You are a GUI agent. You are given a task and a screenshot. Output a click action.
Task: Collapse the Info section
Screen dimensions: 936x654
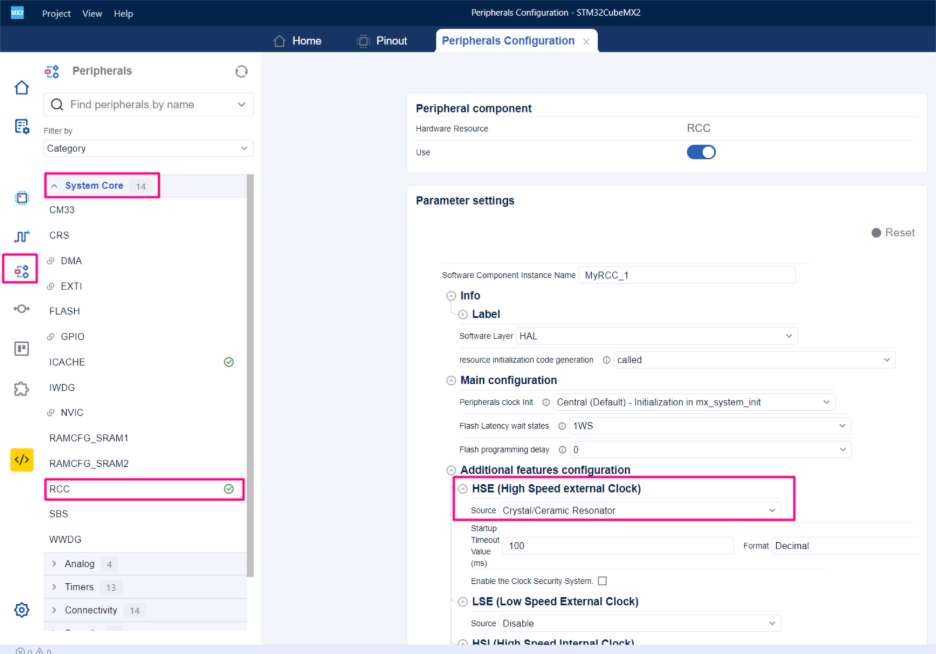click(451, 296)
